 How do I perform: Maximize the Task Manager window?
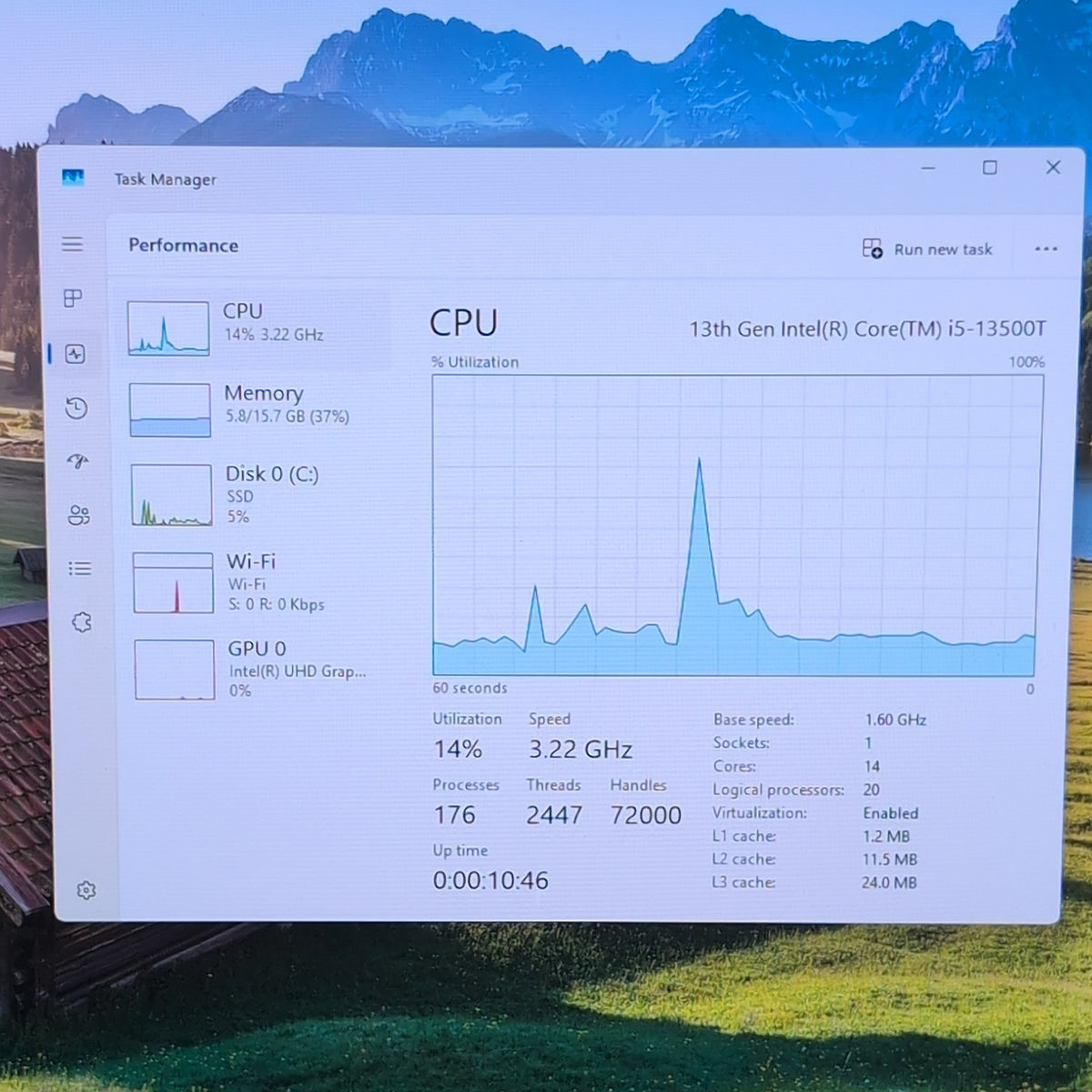990,167
